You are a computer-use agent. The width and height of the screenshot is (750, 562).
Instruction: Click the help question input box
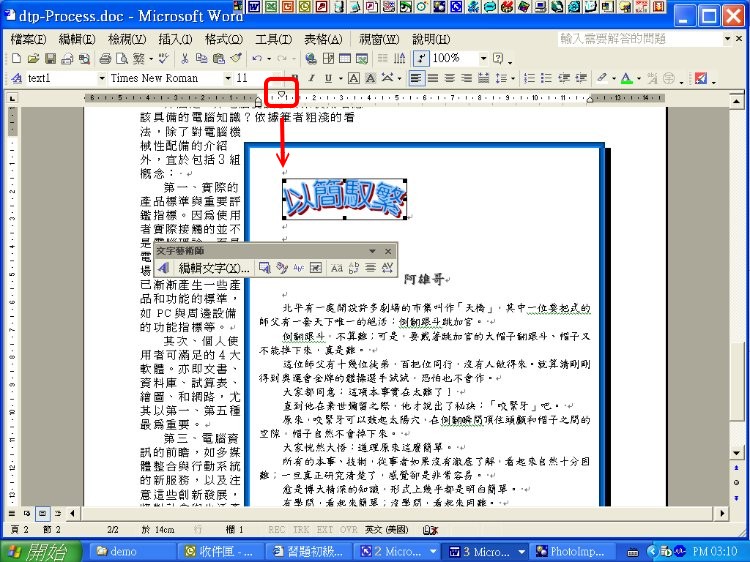[640, 39]
